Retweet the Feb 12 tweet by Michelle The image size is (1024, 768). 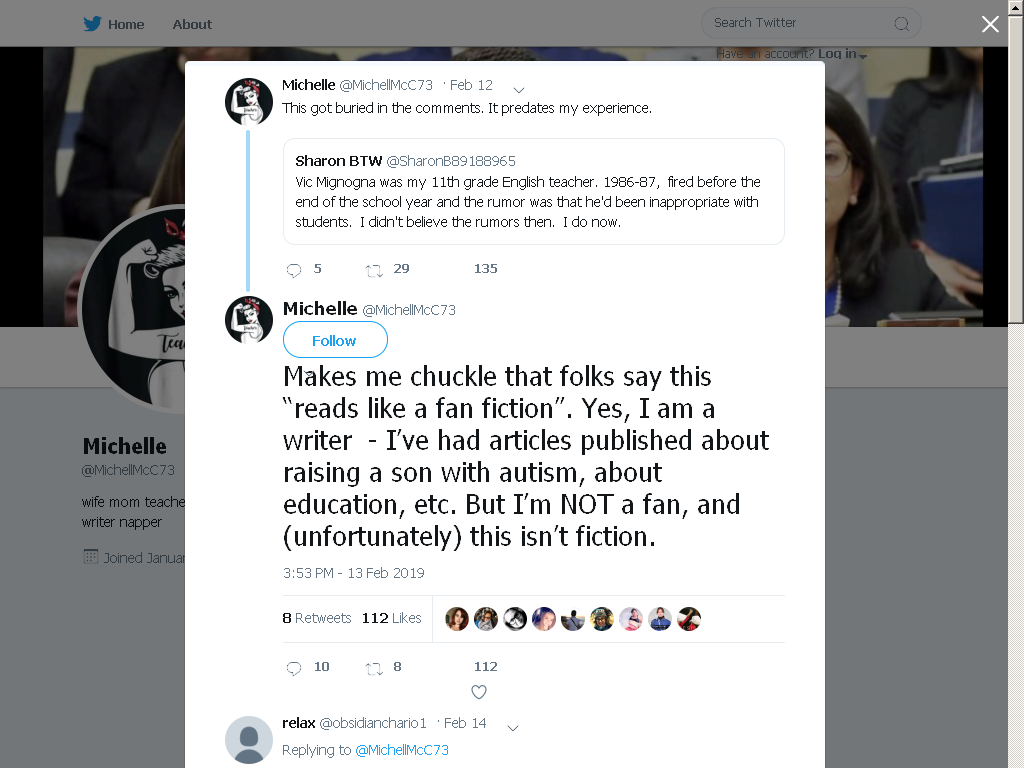[x=374, y=270]
